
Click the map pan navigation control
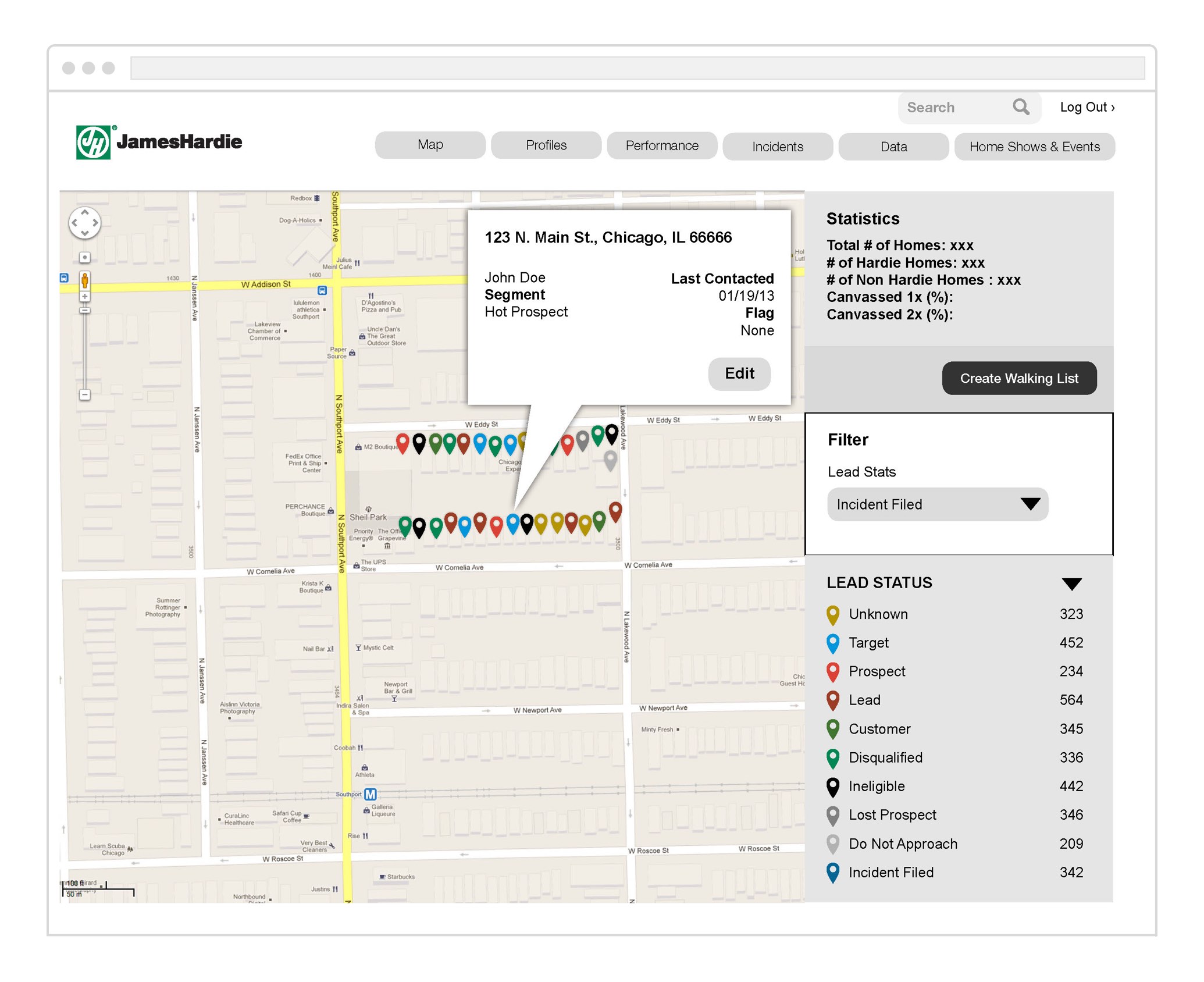coord(85,223)
